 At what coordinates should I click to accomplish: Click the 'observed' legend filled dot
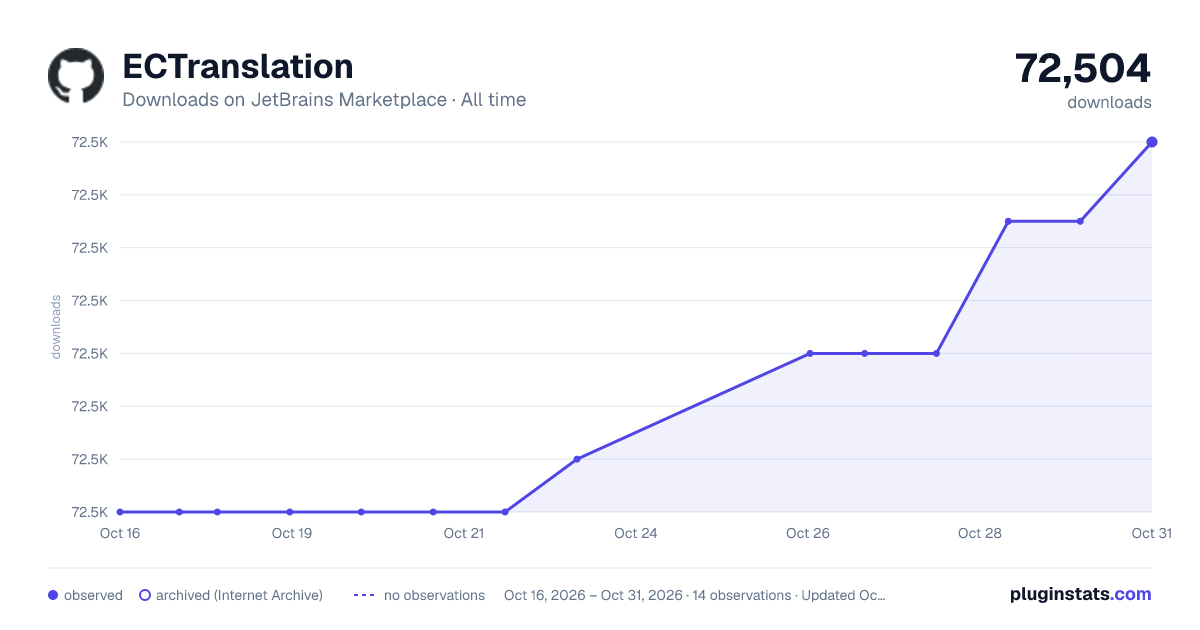coord(53,595)
